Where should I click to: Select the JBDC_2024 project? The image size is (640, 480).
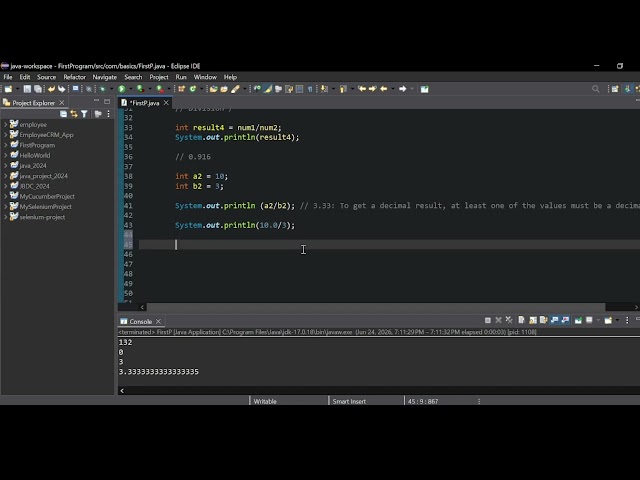point(34,186)
